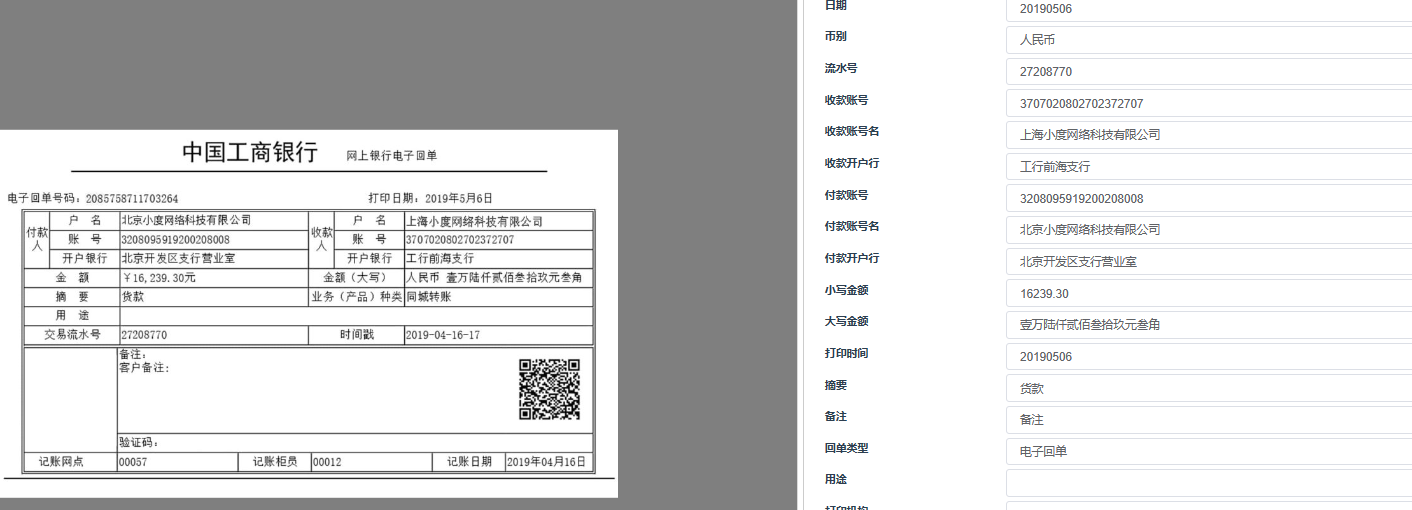Click the 客户备注 text on receipt
This screenshot has height=510, width=1412.
(x=144, y=368)
